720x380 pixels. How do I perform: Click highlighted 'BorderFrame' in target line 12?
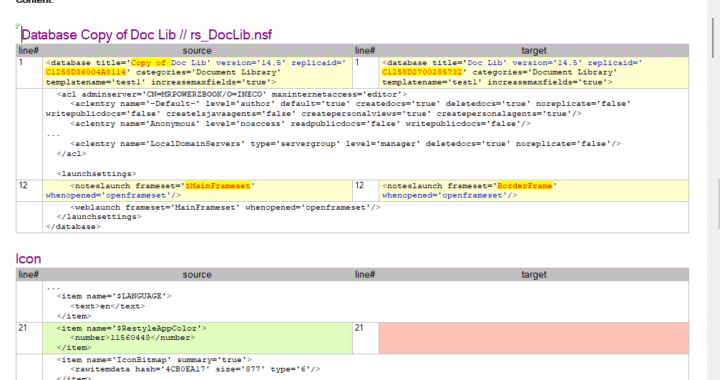[525, 186]
